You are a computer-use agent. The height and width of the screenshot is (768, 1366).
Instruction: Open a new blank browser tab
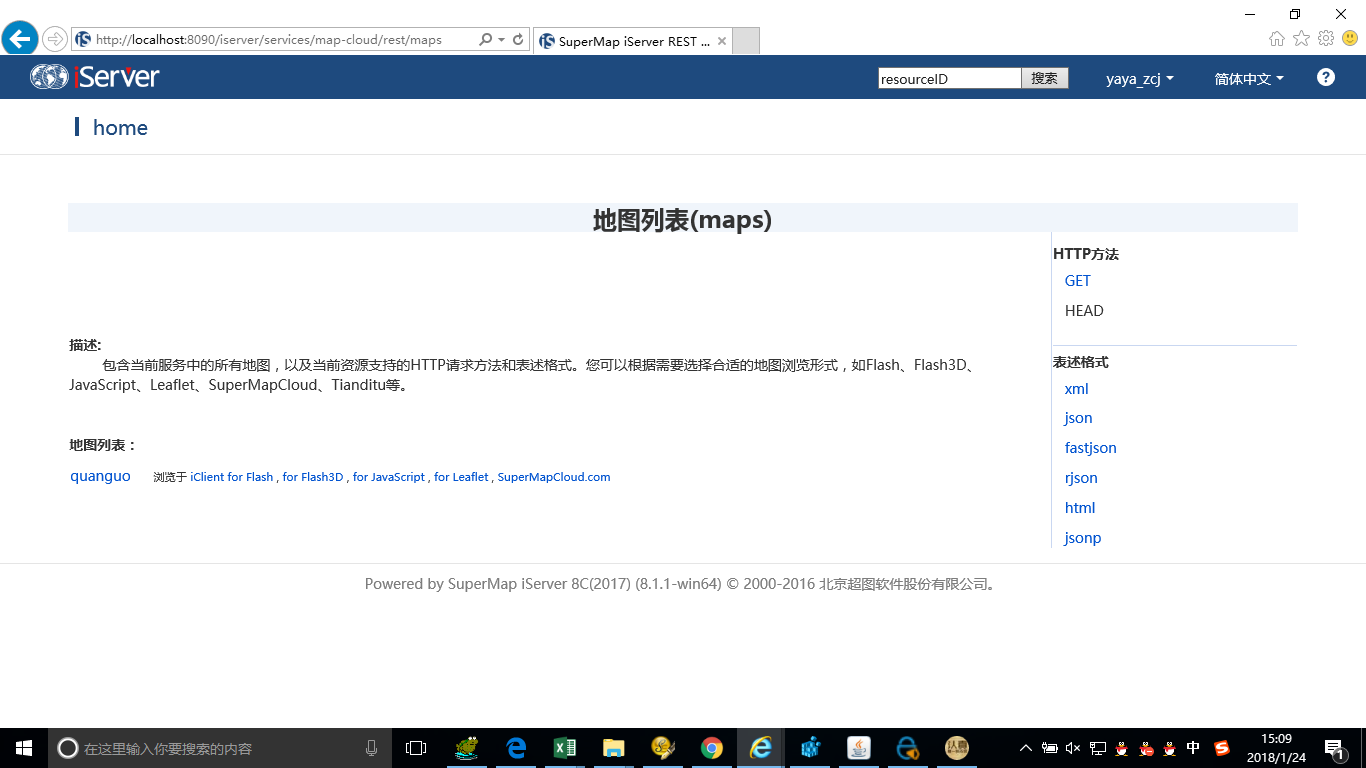(747, 41)
